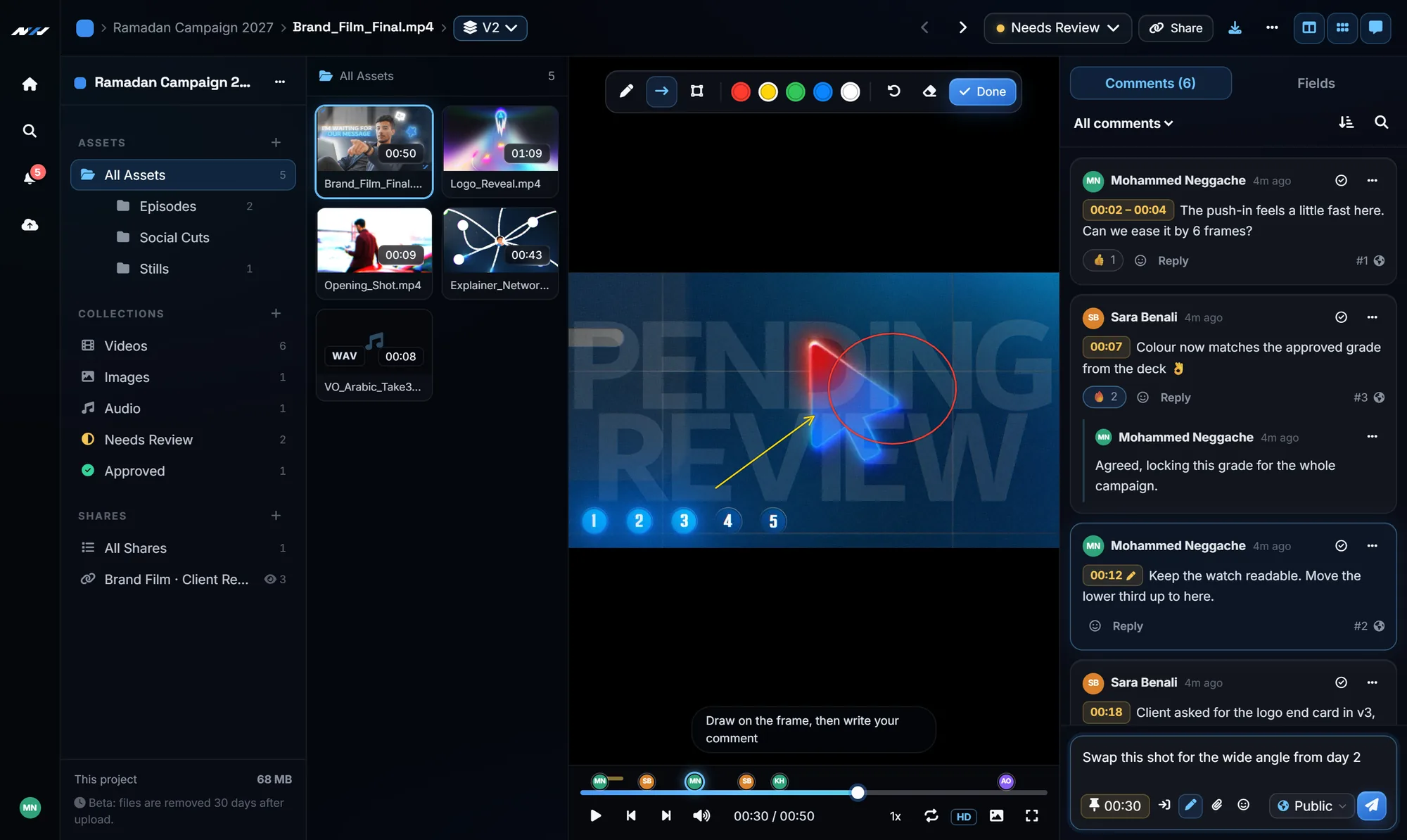Viewport: 1407px width, 840px height.
Task: Open the frame snapshot image tool
Action: pos(997,816)
